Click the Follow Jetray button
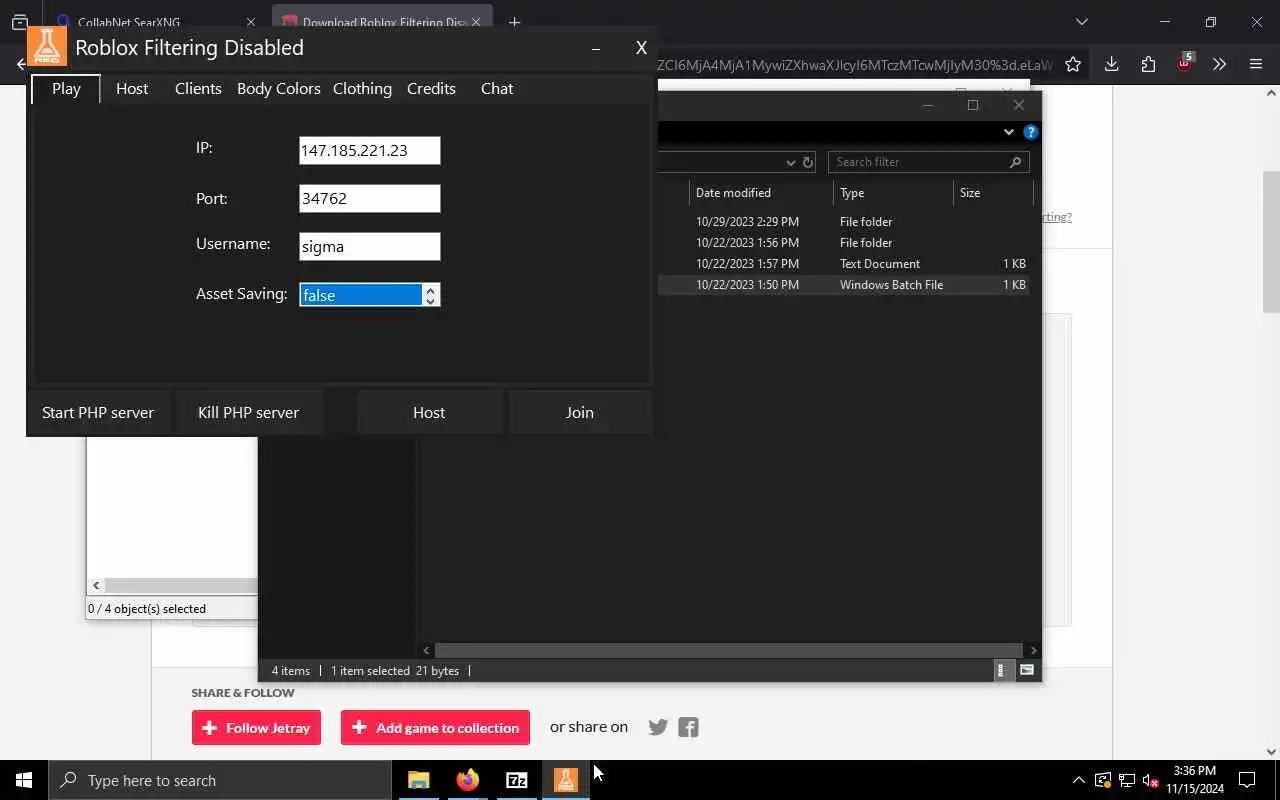This screenshot has width=1280, height=800. click(x=256, y=728)
